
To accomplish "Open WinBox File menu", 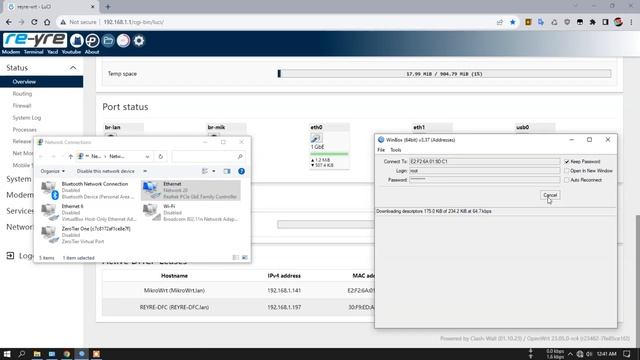I will click(381, 150).
